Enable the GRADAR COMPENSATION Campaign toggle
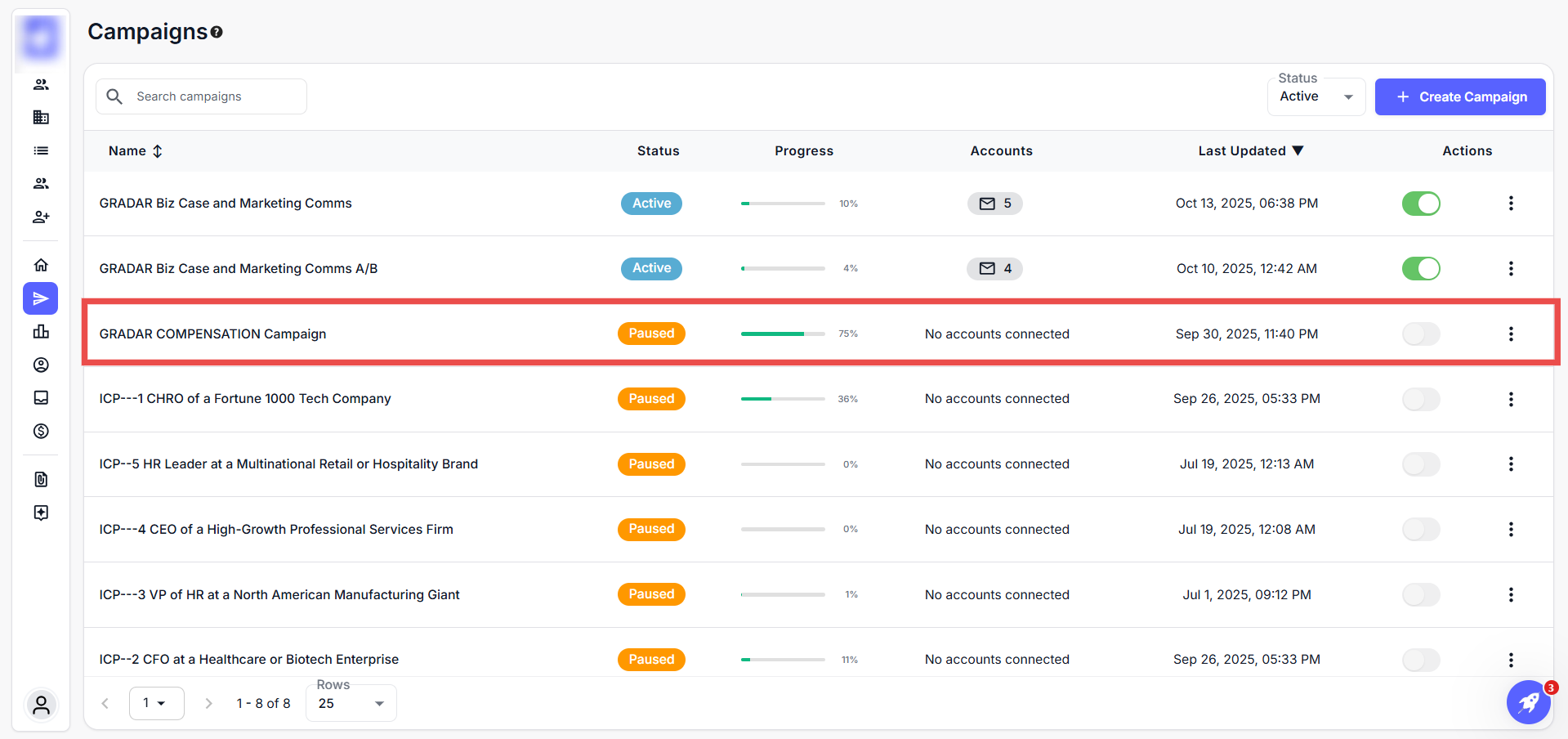This screenshot has height=739, width=1568. tap(1420, 334)
